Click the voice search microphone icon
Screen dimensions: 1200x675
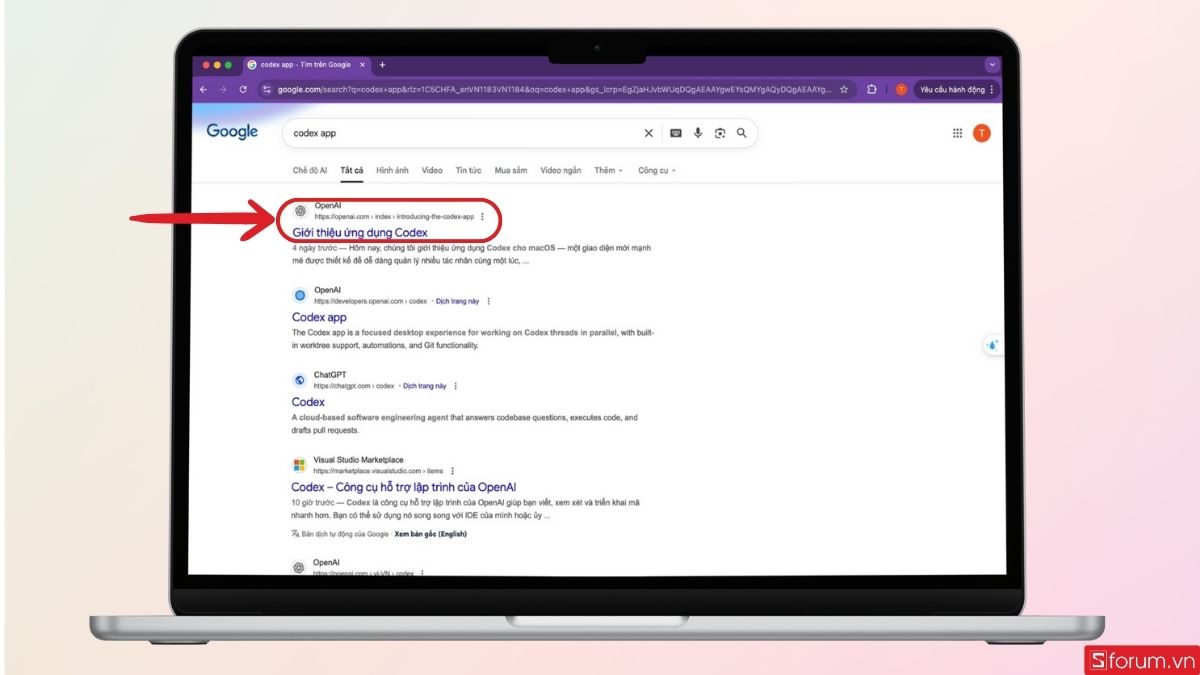pos(697,132)
